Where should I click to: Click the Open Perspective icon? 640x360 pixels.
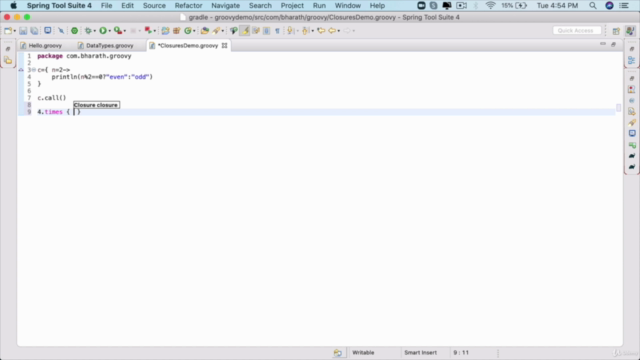click(x=616, y=31)
